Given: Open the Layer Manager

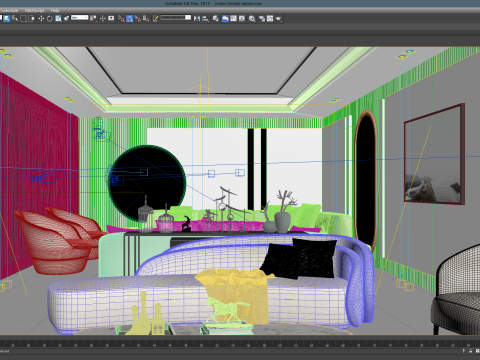Looking at the screenshot, I should tap(215, 18).
